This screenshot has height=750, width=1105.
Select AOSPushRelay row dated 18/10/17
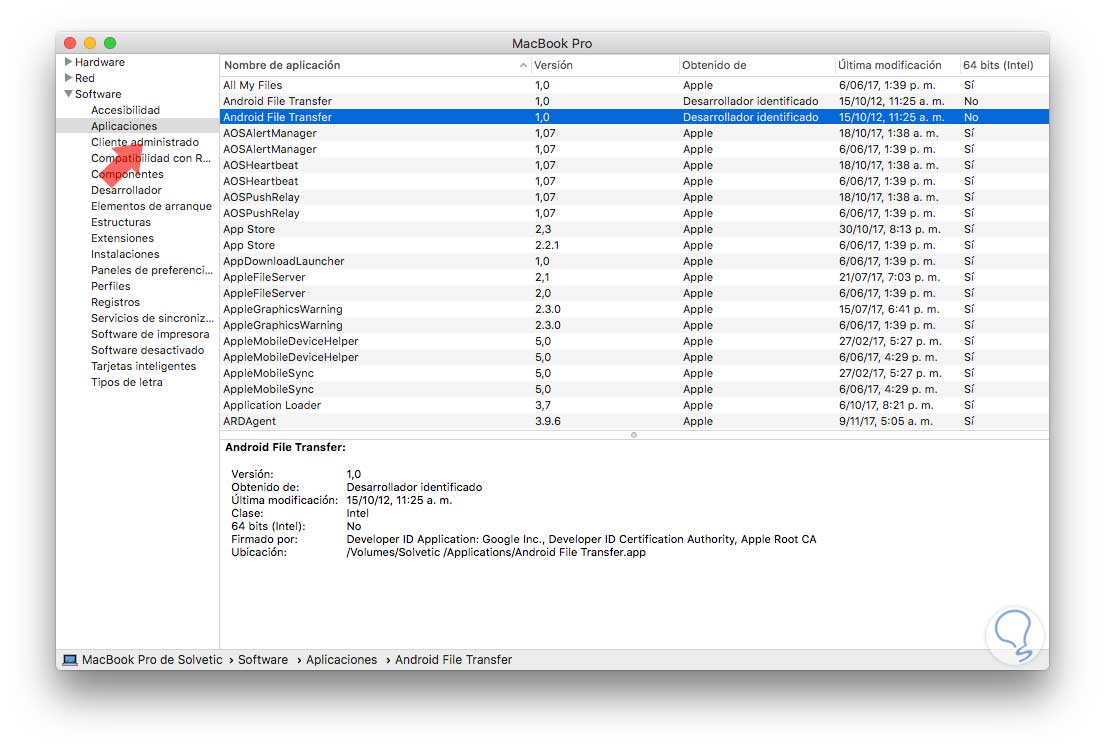tap(634, 197)
